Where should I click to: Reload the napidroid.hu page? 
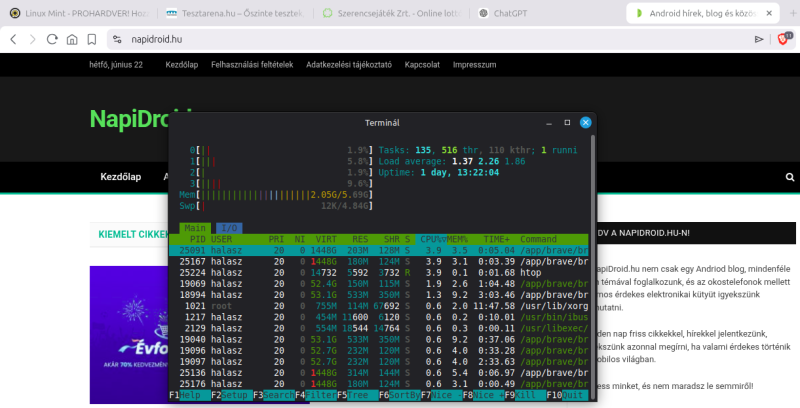pyautogui.click(x=52, y=39)
